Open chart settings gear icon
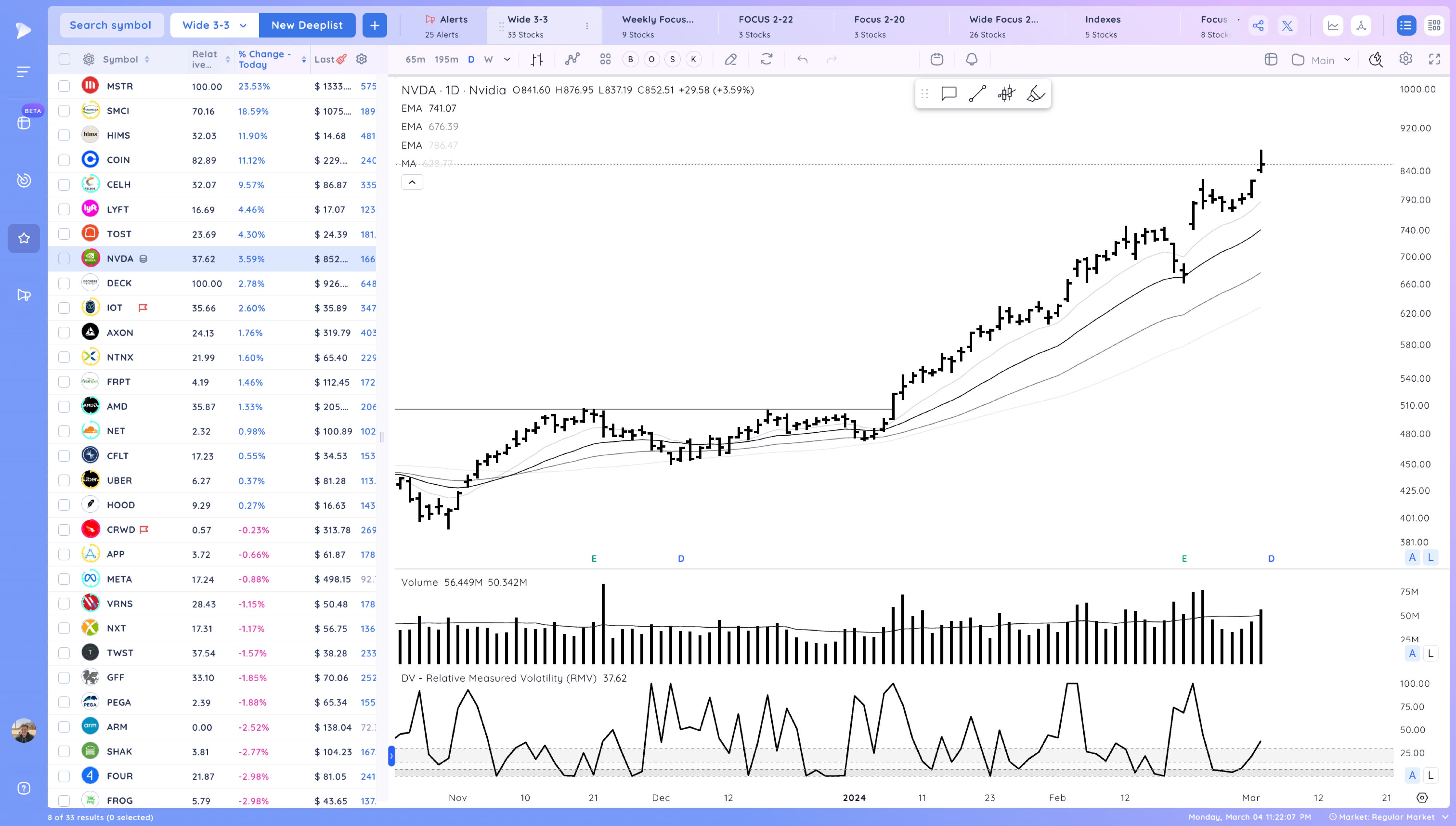Screen dimensions: 1456x826 coord(1405,59)
